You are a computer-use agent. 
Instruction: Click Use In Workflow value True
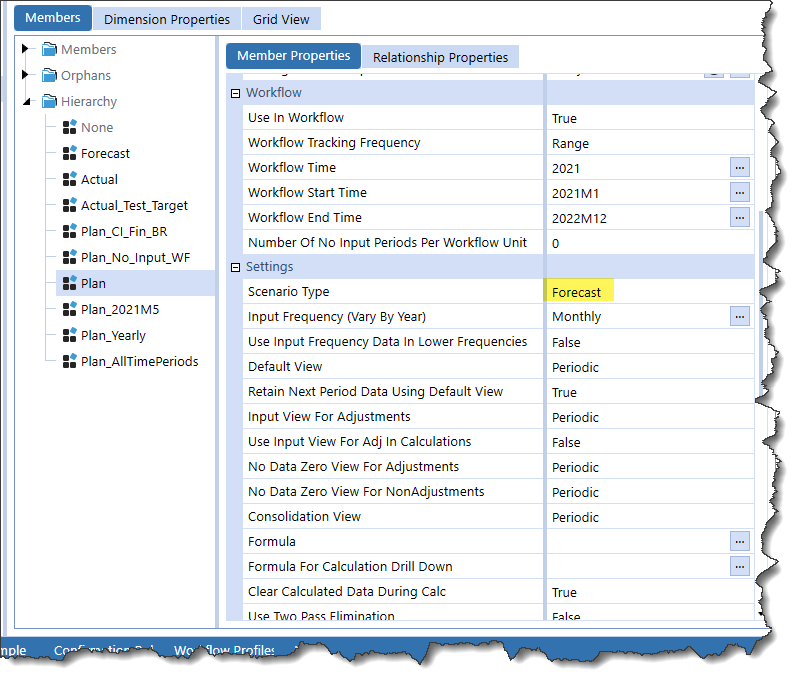(564, 118)
